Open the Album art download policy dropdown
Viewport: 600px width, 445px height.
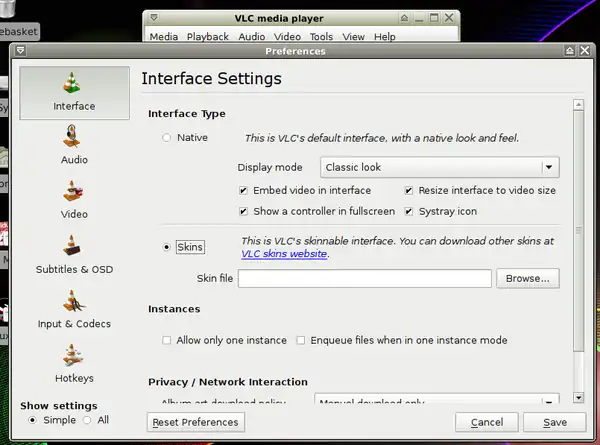click(x=548, y=401)
